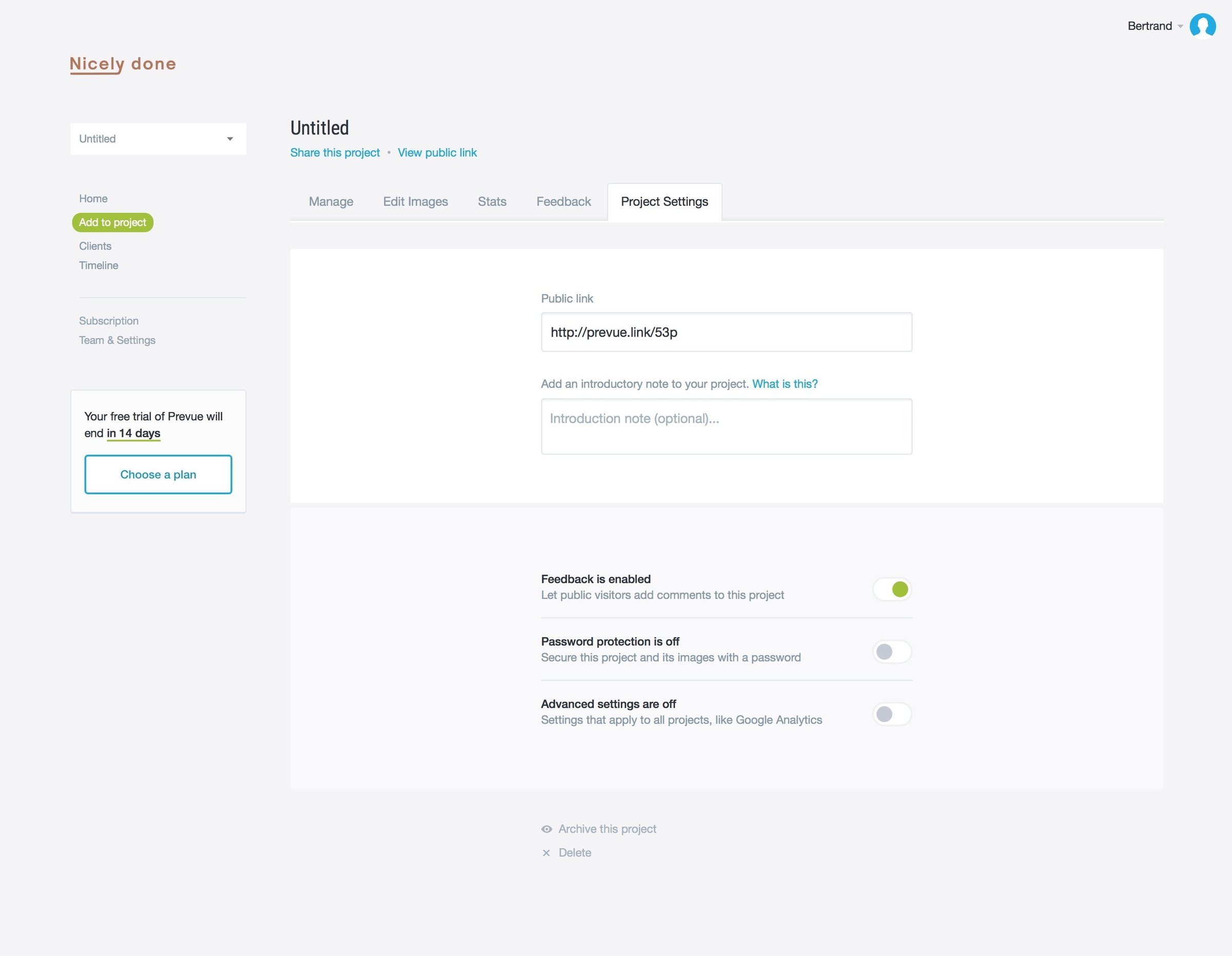
Task: Turn on Password protection toggle
Action: [892, 652]
